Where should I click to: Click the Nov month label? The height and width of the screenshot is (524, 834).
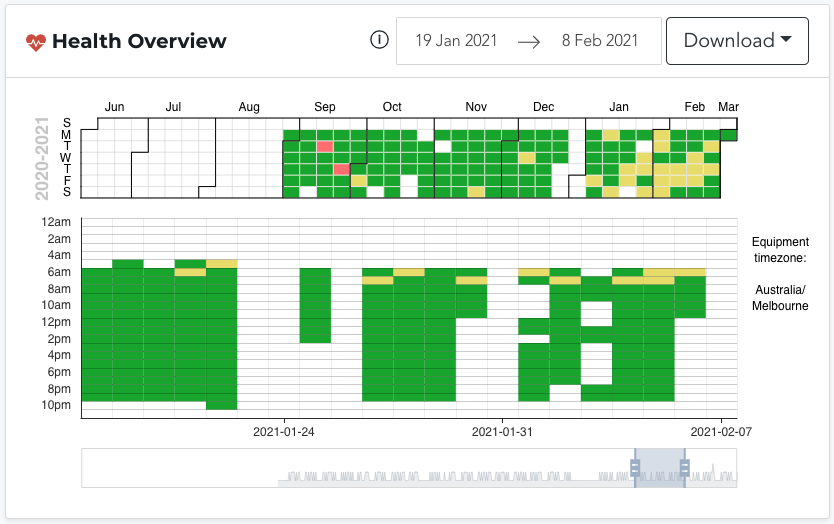pyautogui.click(x=476, y=107)
